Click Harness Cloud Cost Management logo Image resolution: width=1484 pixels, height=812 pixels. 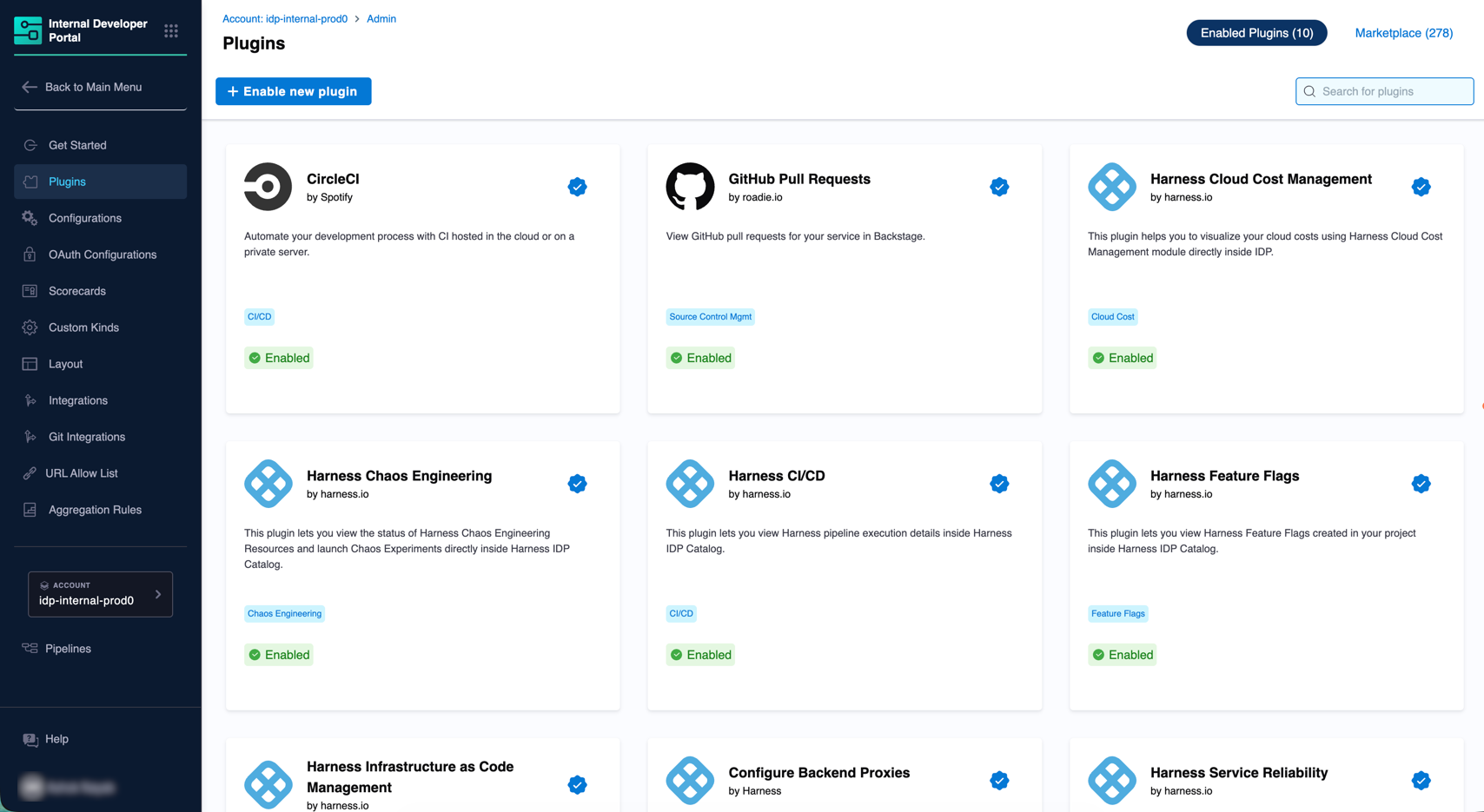click(x=1112, y=187)
